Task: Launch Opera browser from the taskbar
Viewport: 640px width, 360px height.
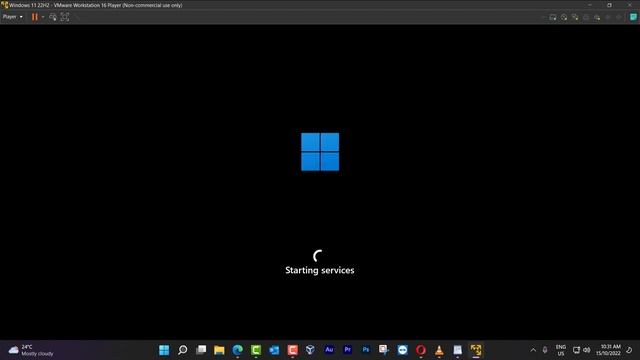Action: tap(421, 350)
